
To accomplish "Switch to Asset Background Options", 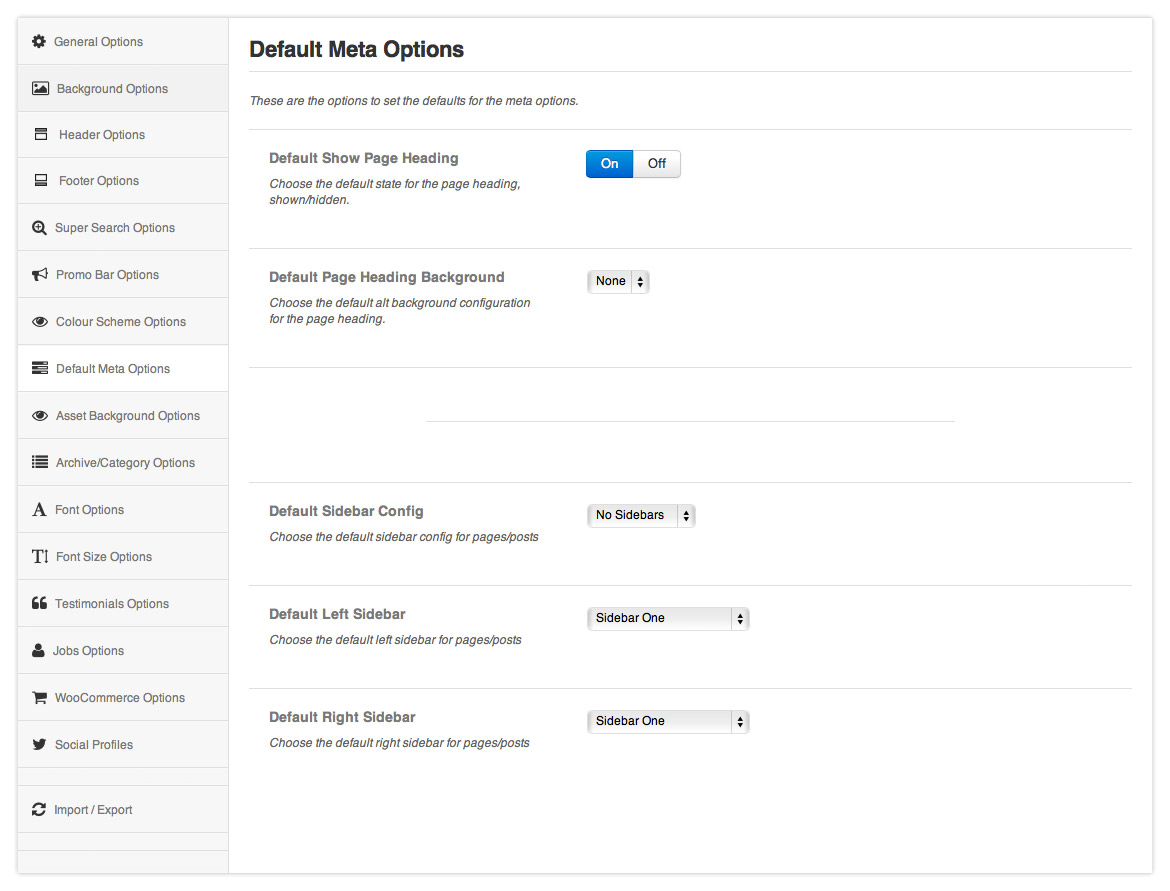I will tap(127, 416).
